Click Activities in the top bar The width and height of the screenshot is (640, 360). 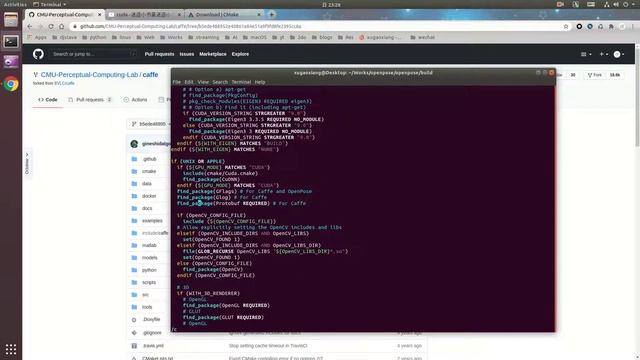point(15,4)
